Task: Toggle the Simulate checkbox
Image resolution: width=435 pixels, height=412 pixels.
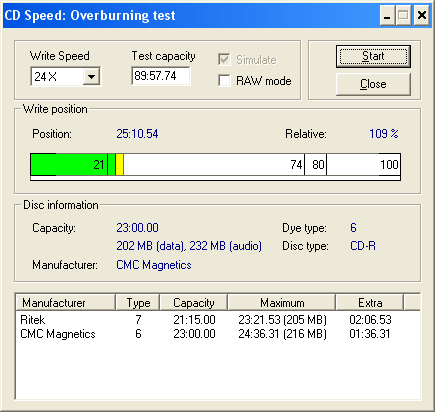Action: (224, 60)
